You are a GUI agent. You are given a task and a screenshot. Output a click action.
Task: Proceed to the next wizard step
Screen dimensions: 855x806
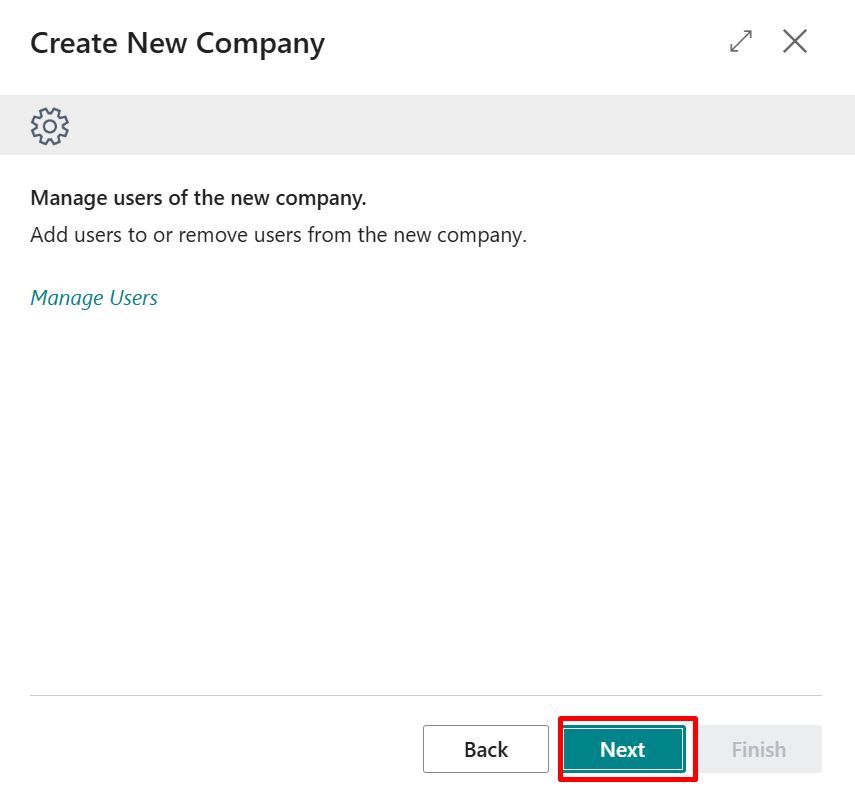(623, 749)
